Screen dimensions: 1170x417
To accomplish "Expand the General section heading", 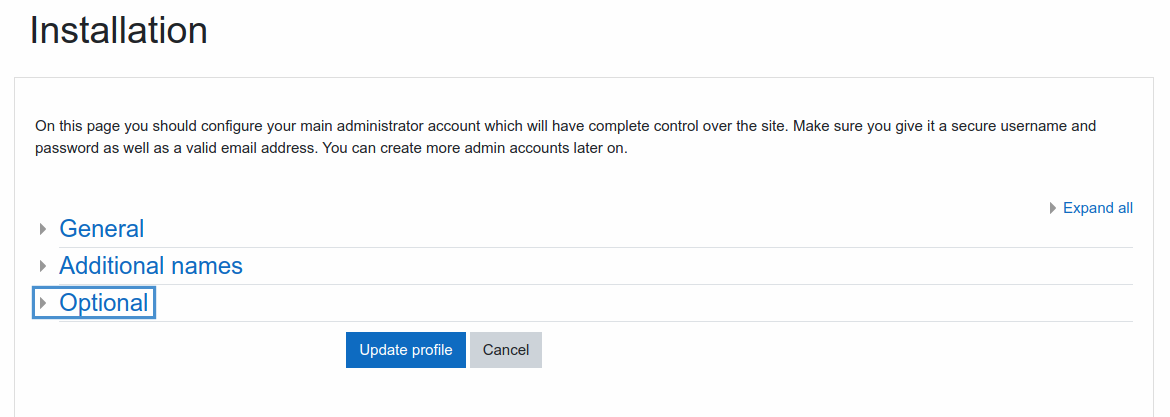I will 101,228.
